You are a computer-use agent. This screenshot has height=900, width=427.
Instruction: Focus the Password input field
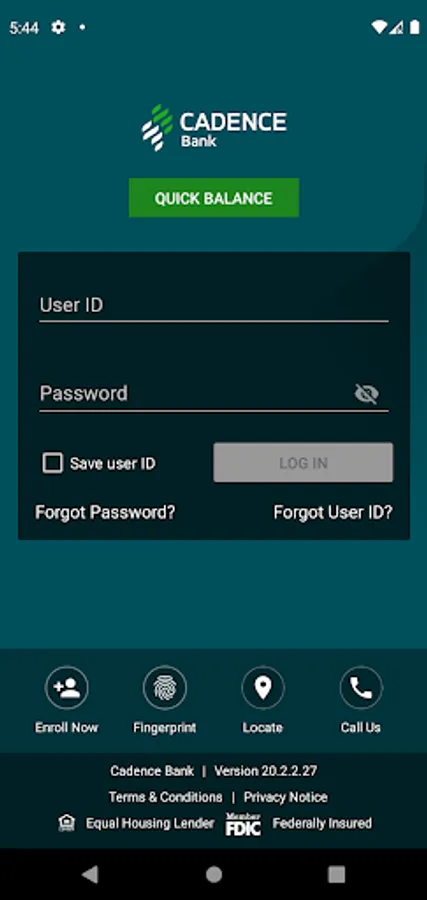[195, 394]
